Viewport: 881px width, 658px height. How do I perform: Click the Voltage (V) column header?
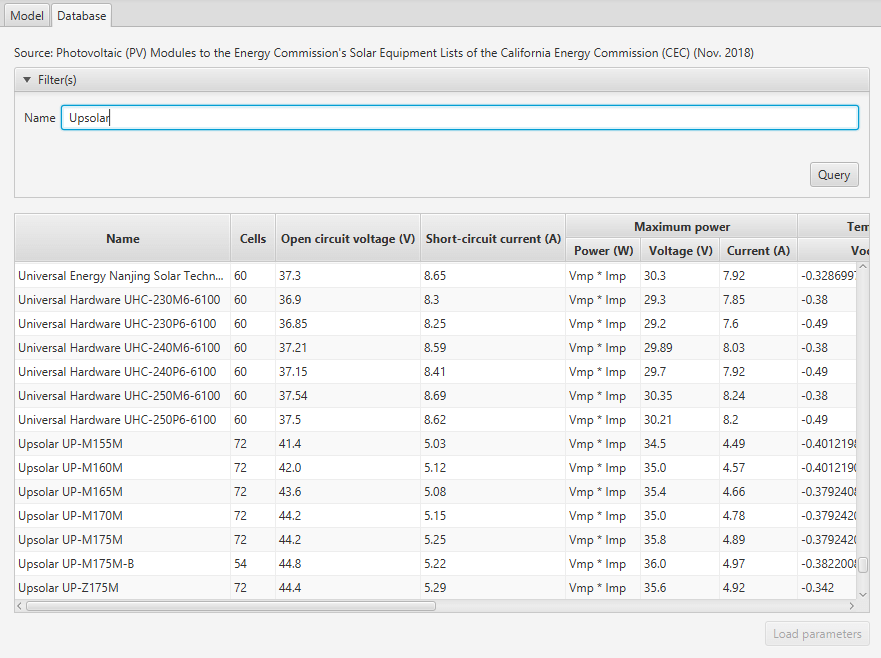pos(680,251)
